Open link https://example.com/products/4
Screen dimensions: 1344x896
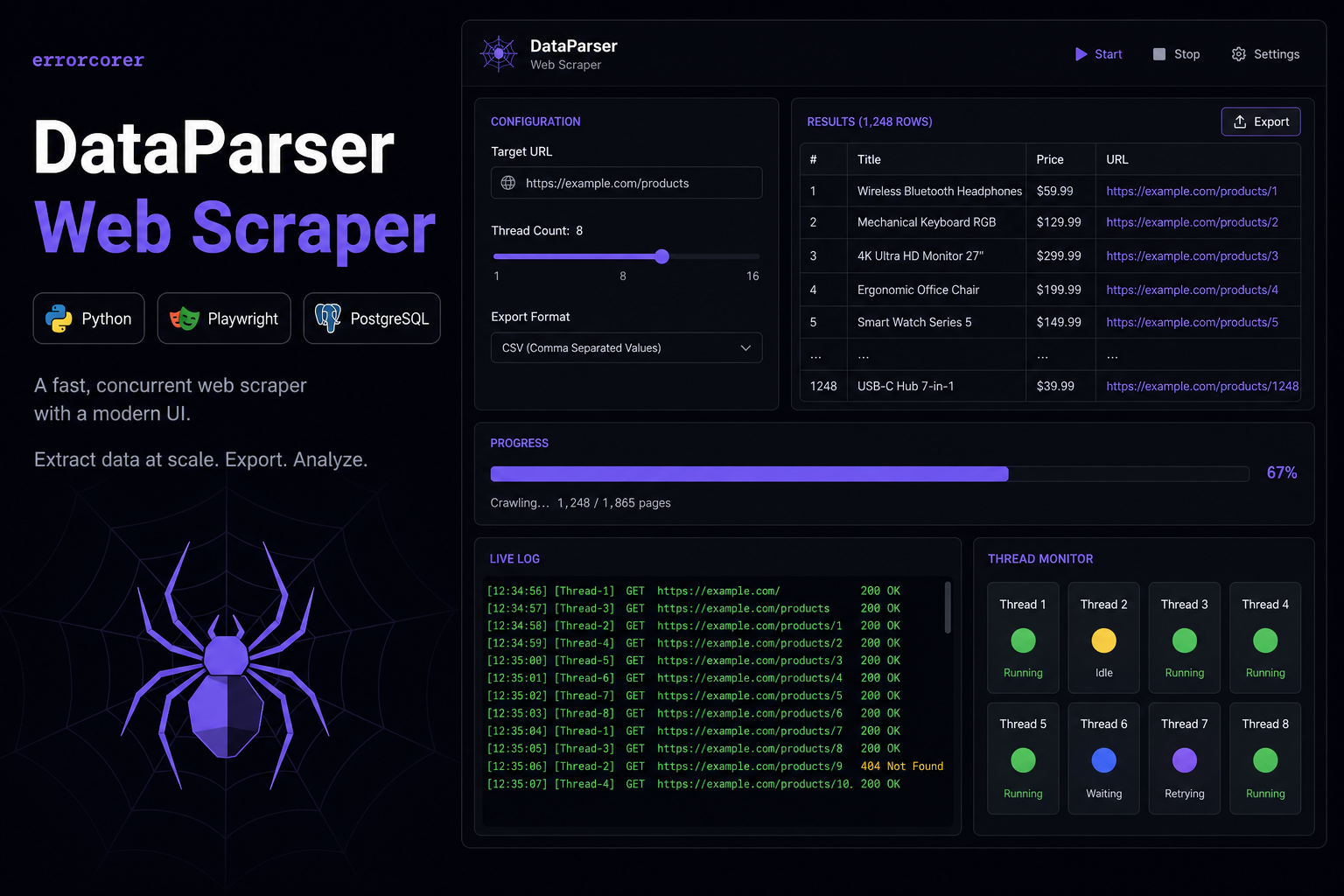pos(1192,290)
